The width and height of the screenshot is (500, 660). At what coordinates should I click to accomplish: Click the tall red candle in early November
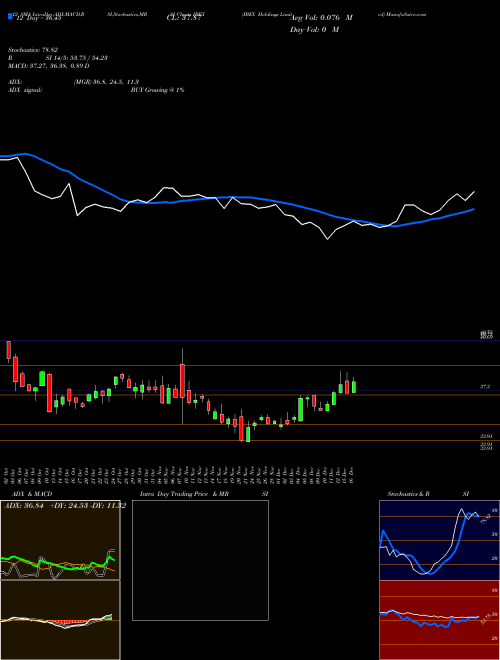[x=182, y=381]
